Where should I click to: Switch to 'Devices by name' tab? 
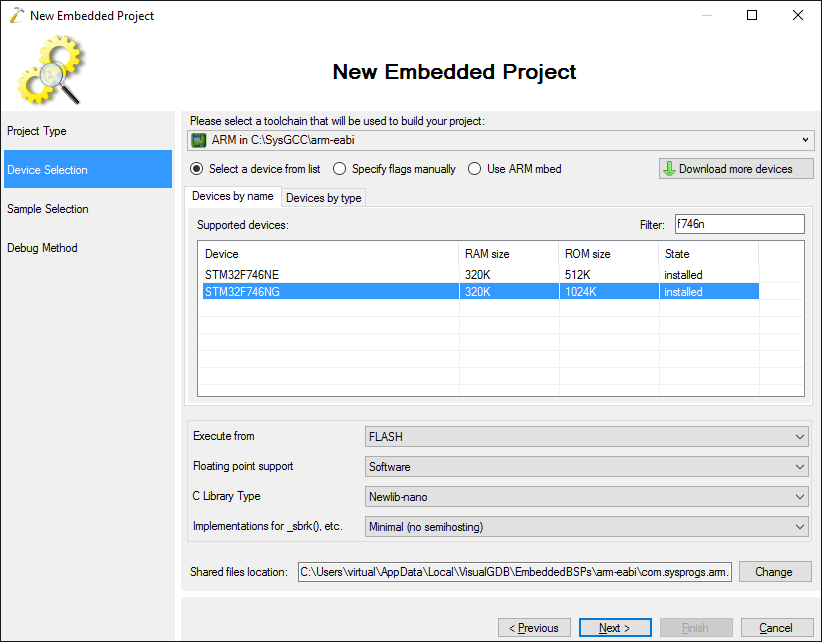coord(233,196)
